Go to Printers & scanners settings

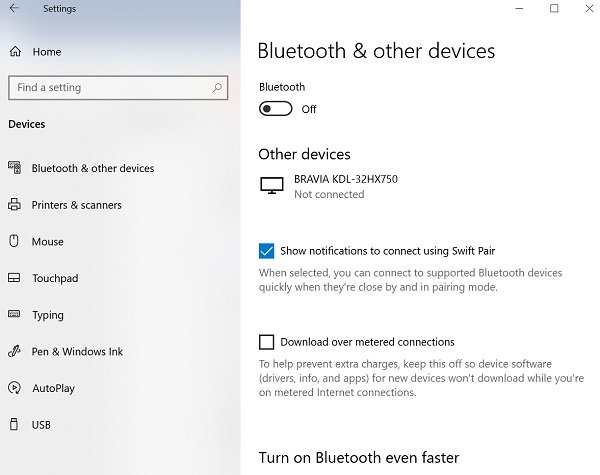coord(77,205)
